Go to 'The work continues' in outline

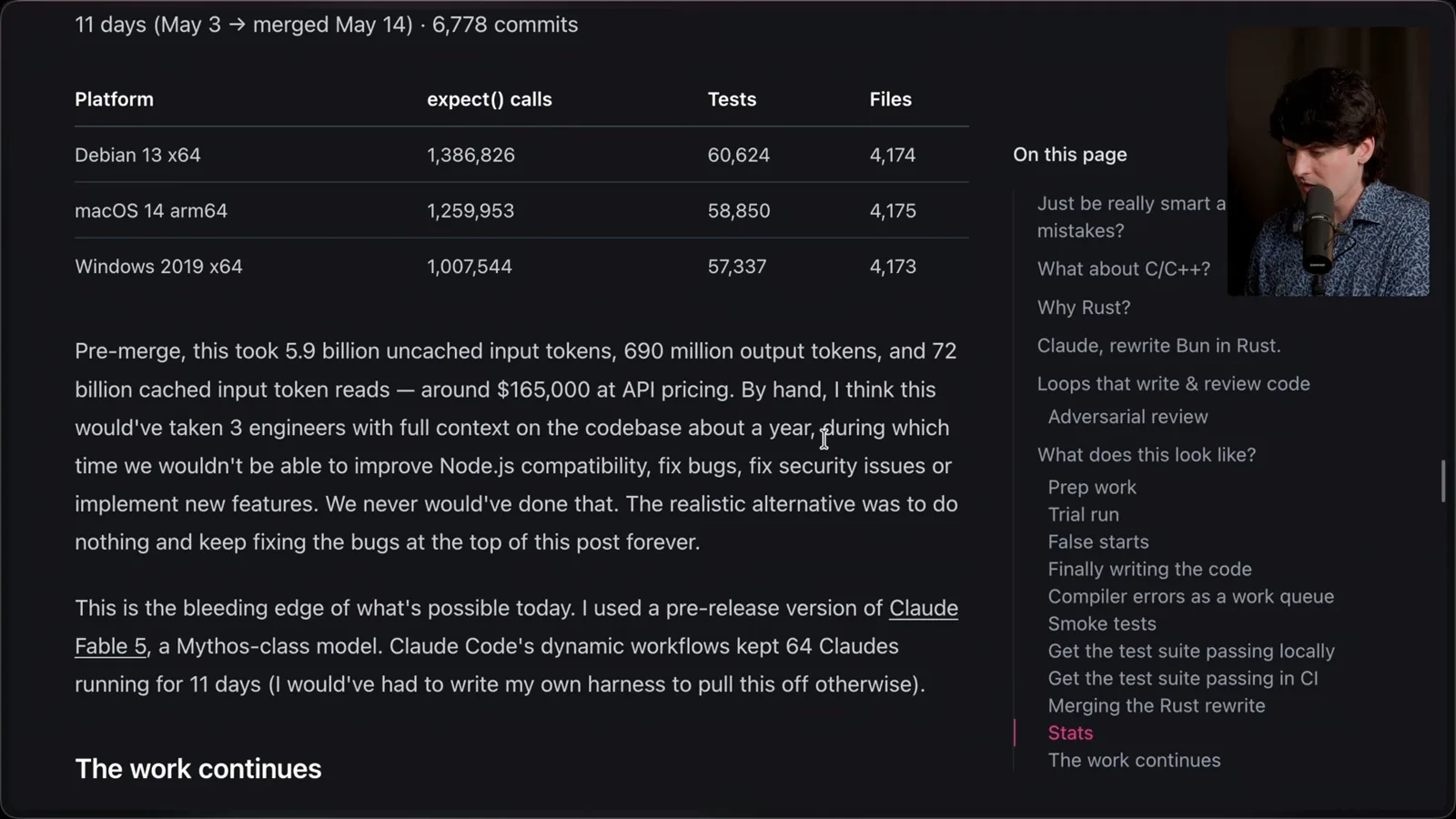tap(1135, 761)
